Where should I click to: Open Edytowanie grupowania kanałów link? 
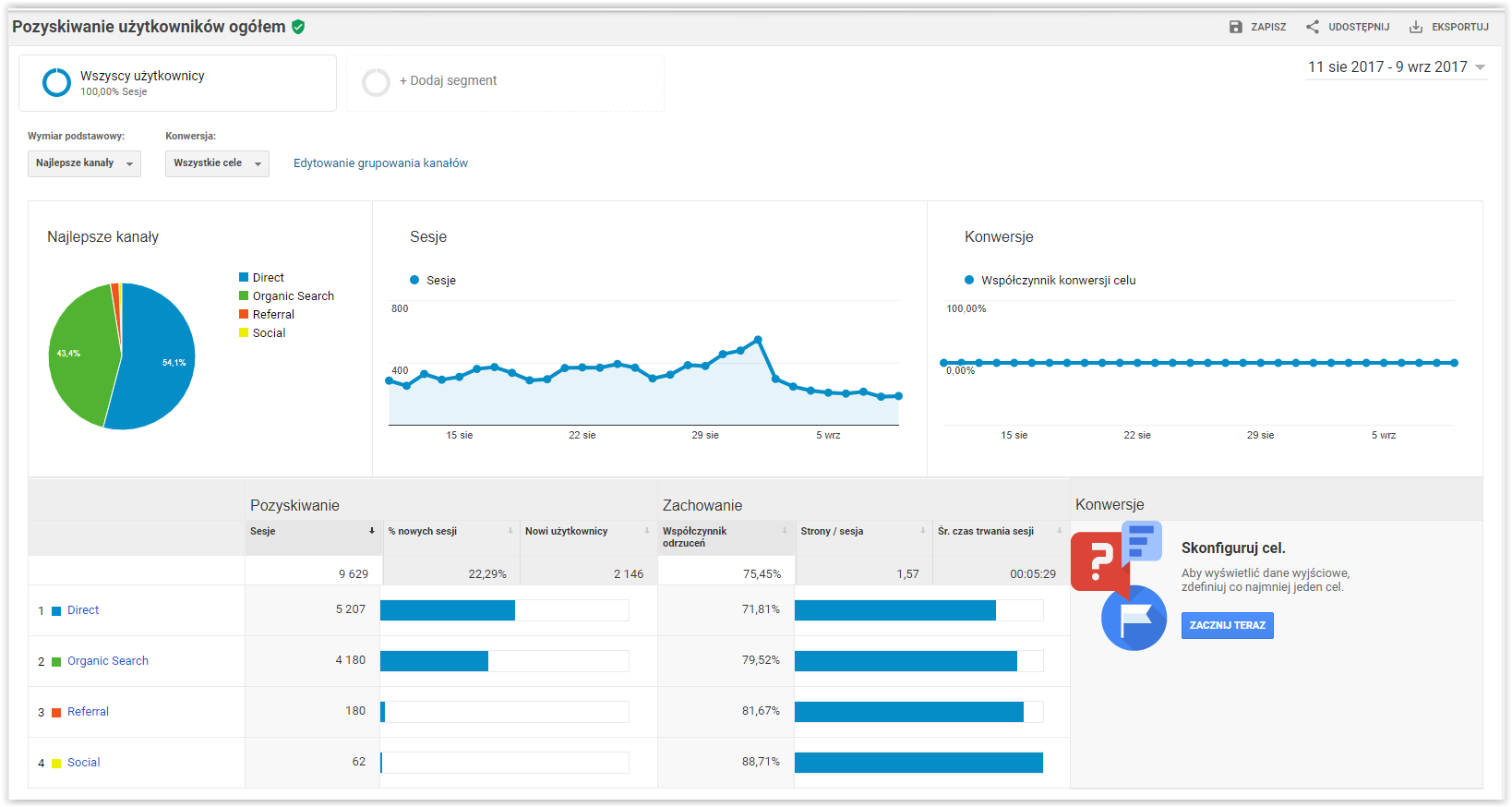(x=380, y=163)
